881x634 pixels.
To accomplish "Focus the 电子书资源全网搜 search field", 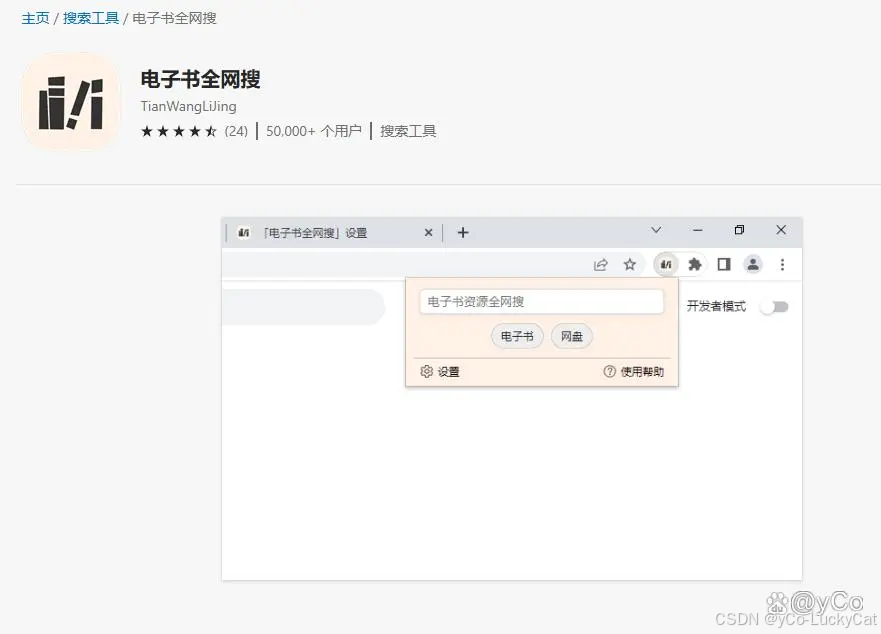I will point(542,302).
